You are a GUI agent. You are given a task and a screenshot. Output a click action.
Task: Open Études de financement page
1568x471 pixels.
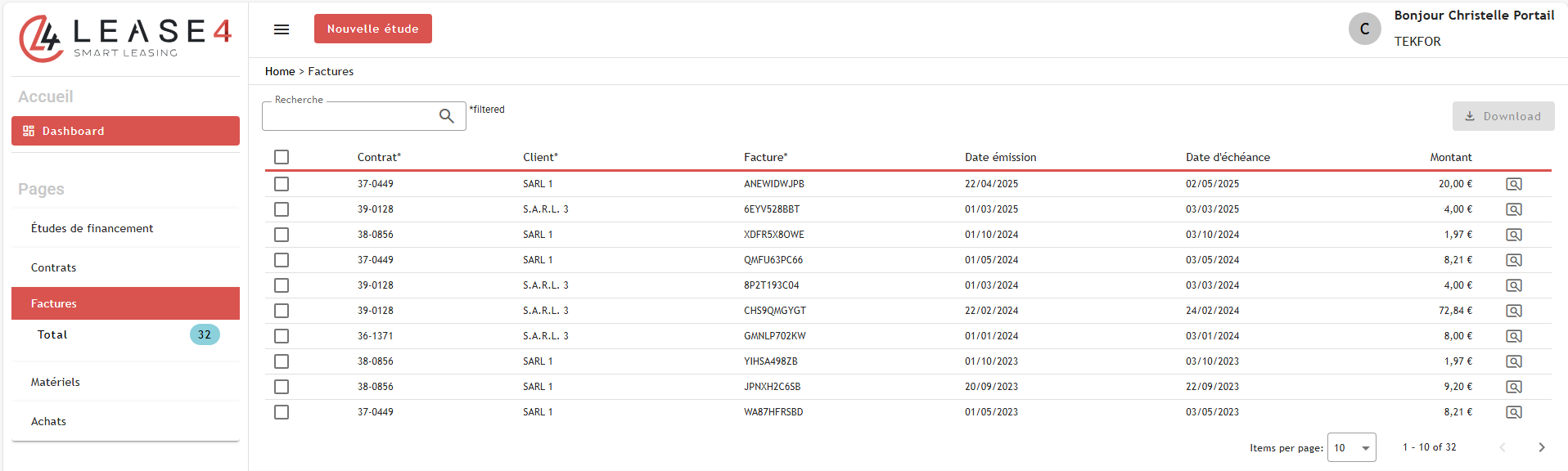tap(92, 228)
